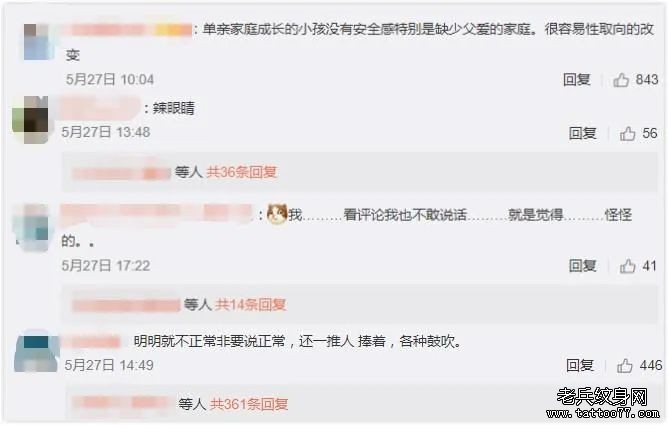Open avatar of the 辣眼睛 commenter

(x=31, y=120)
